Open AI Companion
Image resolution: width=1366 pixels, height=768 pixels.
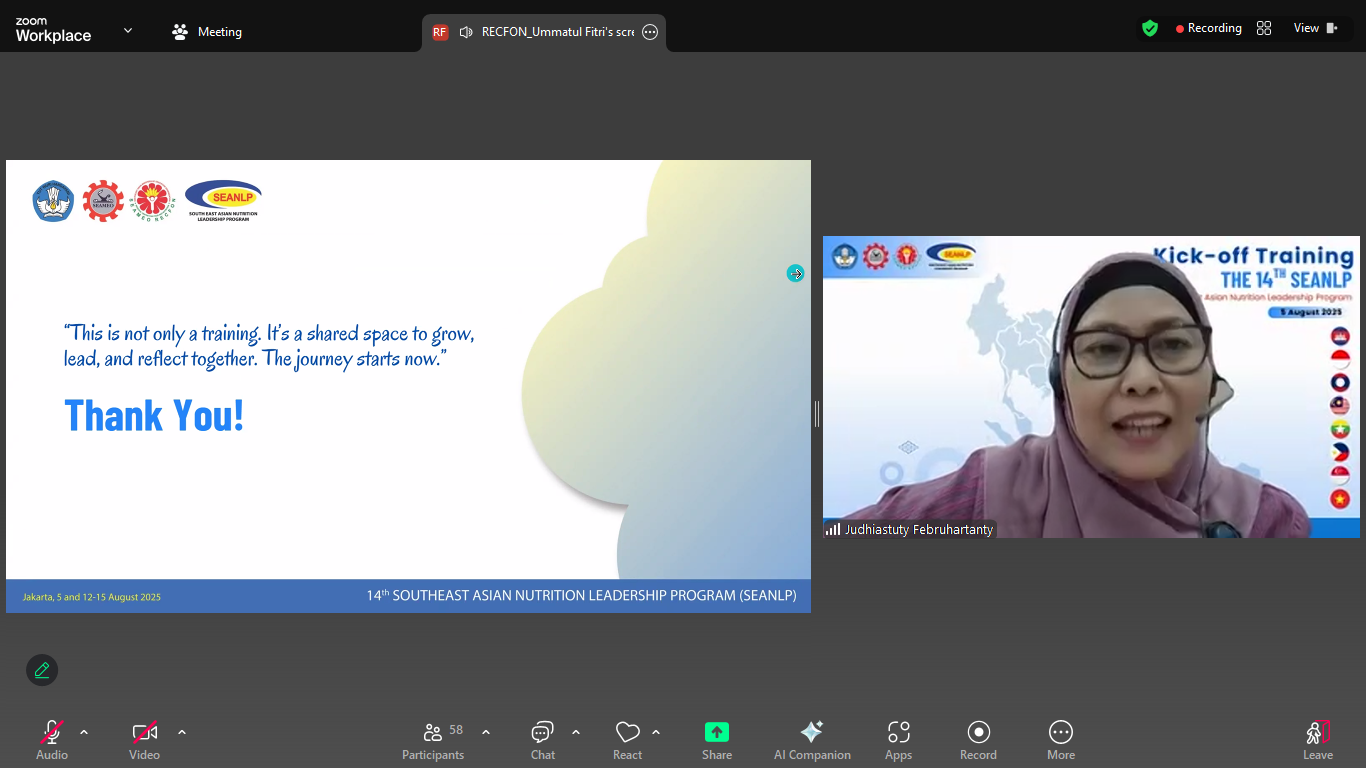(812, 732)
